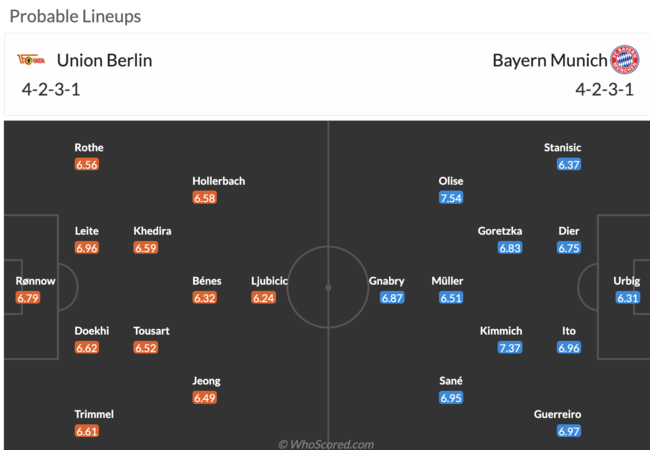Screen dimensions: 650x450
Task: Select player Müller on the pitch
Action: click(x=447, y=281)
